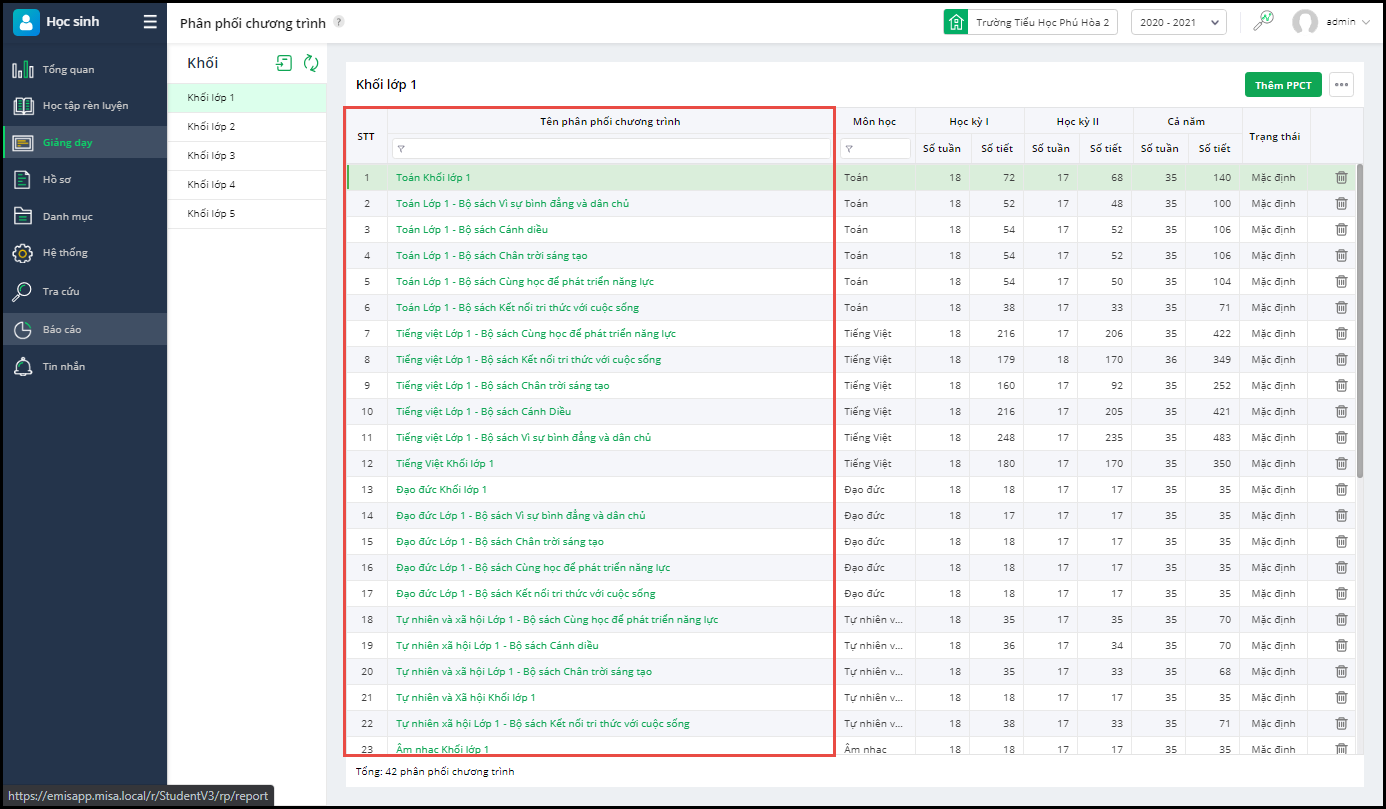Click the Thêm PPCT button
Image resolution: width=1386 pixels, height=809 pixels.
point(1282,85)
